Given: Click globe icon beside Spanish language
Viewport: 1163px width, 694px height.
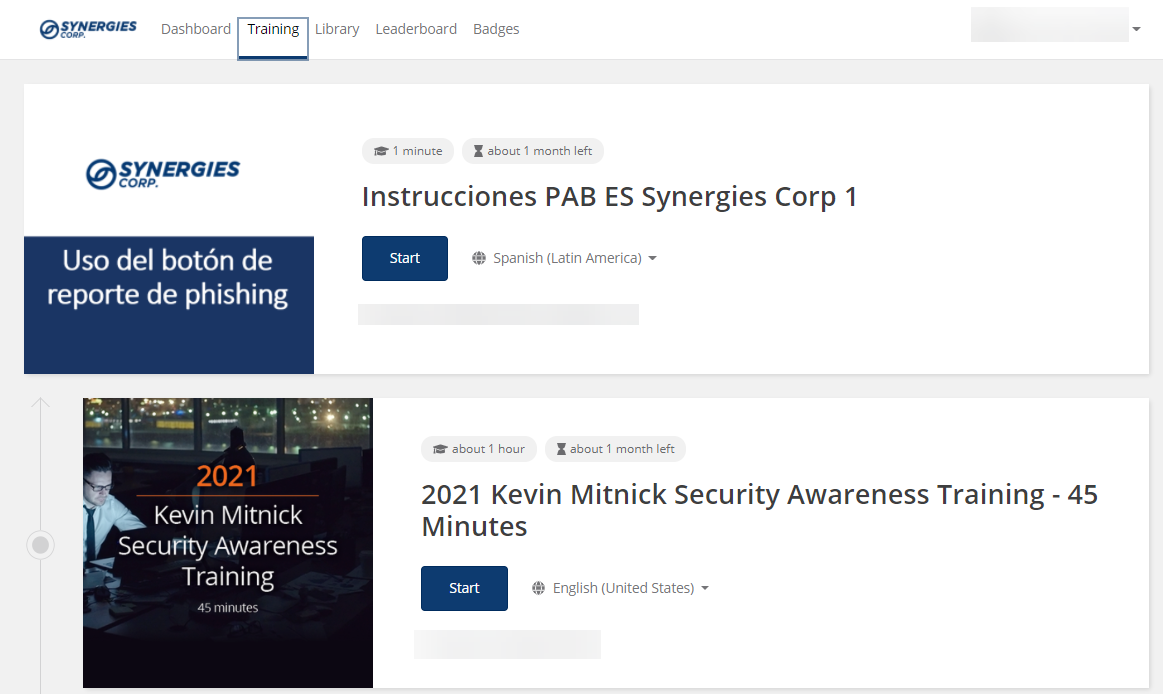Looking at the screenshot, I should click(479, 258).
